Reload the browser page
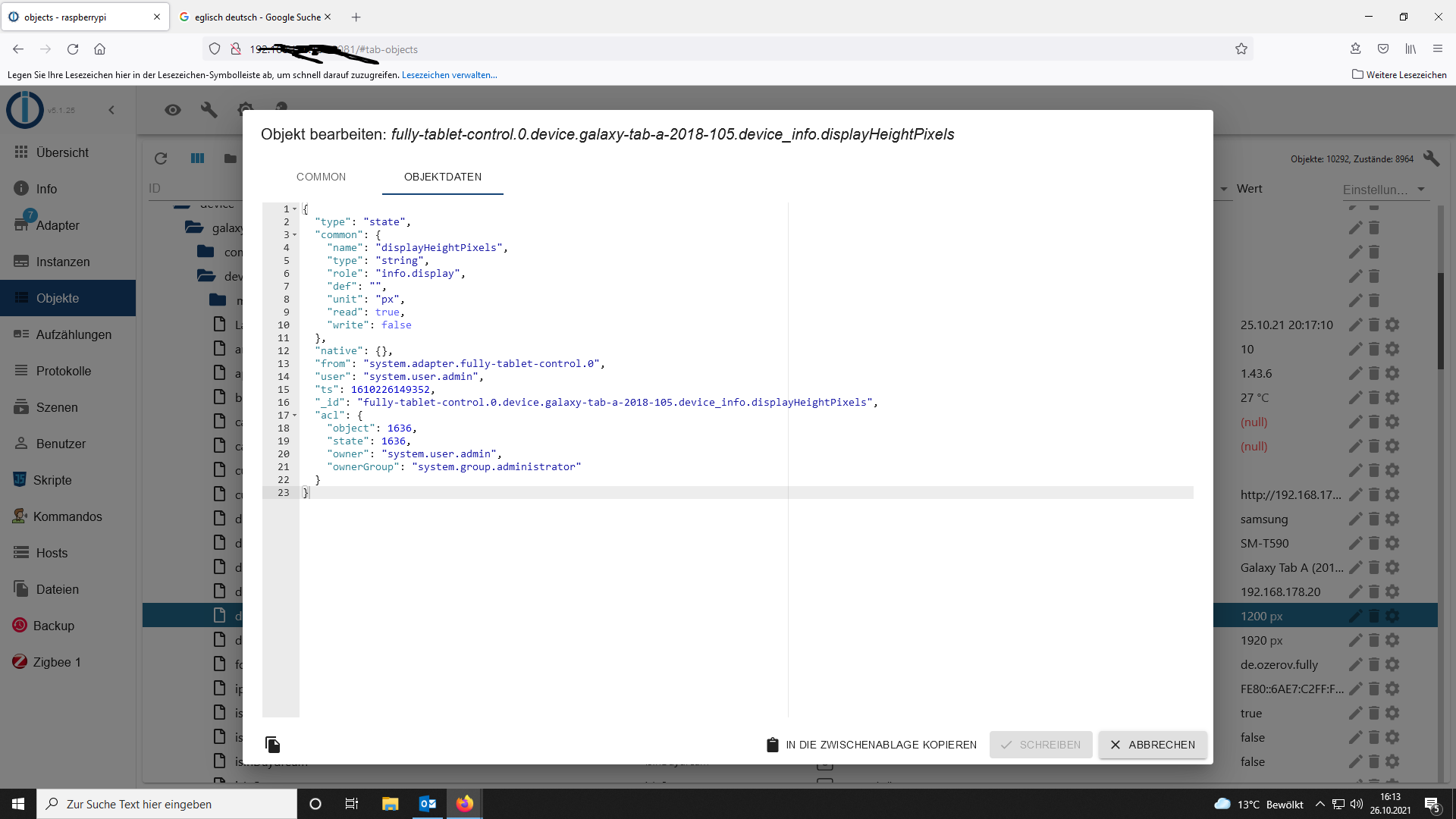The width and height of the screenshot is (1456, 819). point(73,49)
